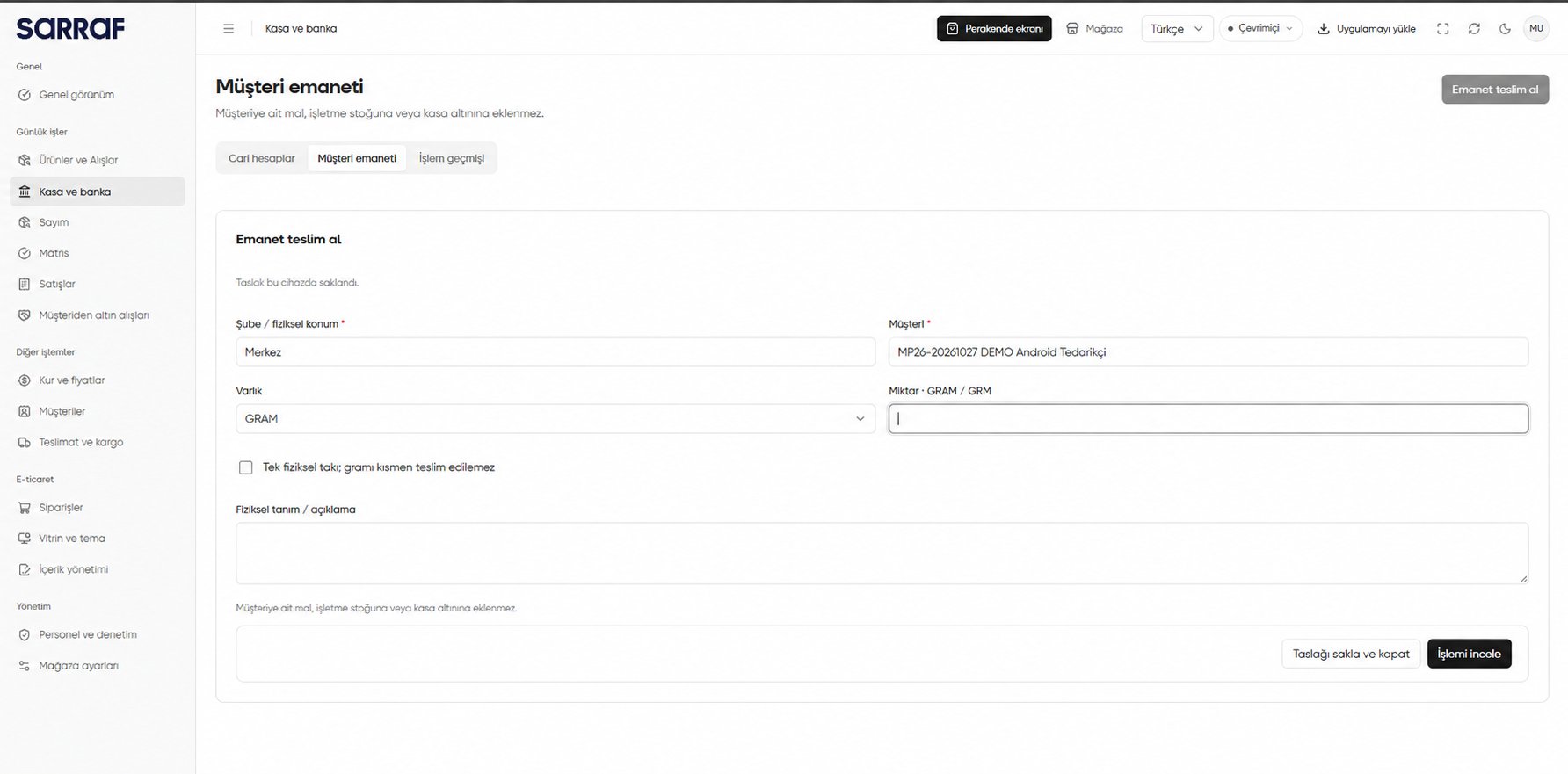
Task: Switch to Cari hesaplar tab
Action: tap(262, 158)
